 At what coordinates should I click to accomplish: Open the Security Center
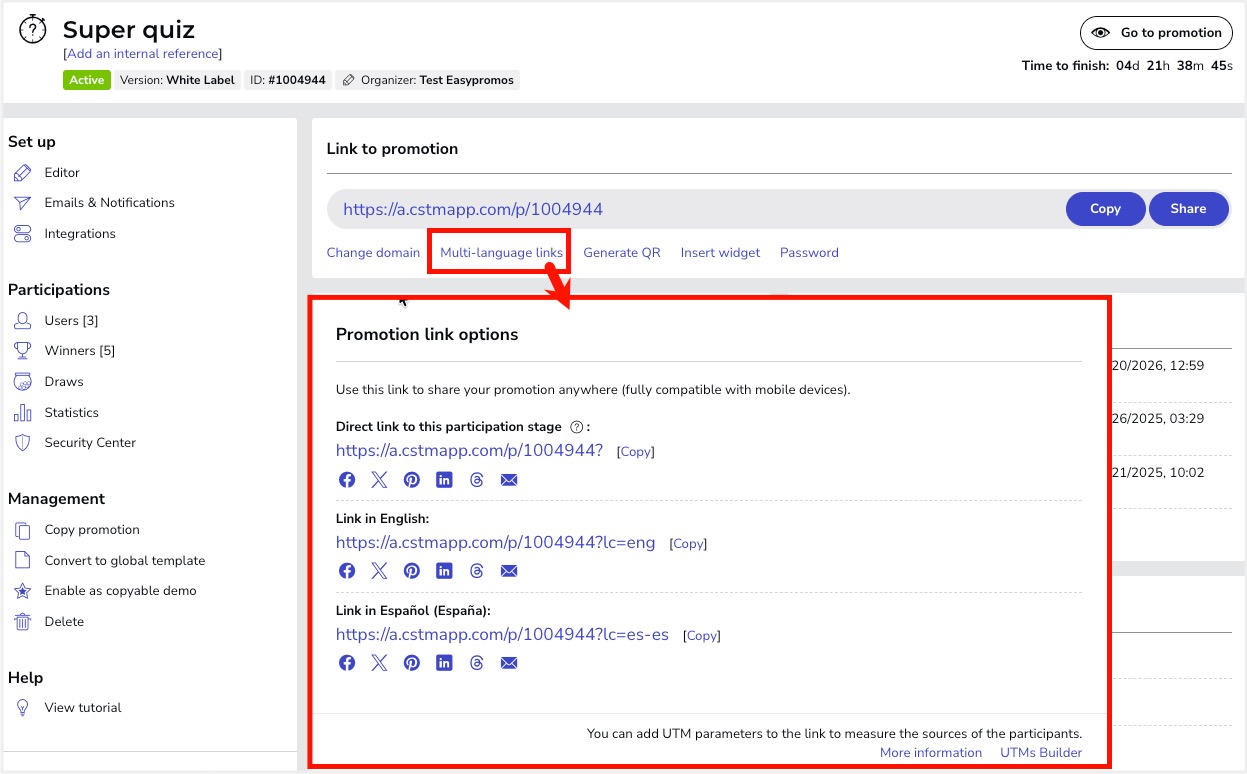[90, 443]
